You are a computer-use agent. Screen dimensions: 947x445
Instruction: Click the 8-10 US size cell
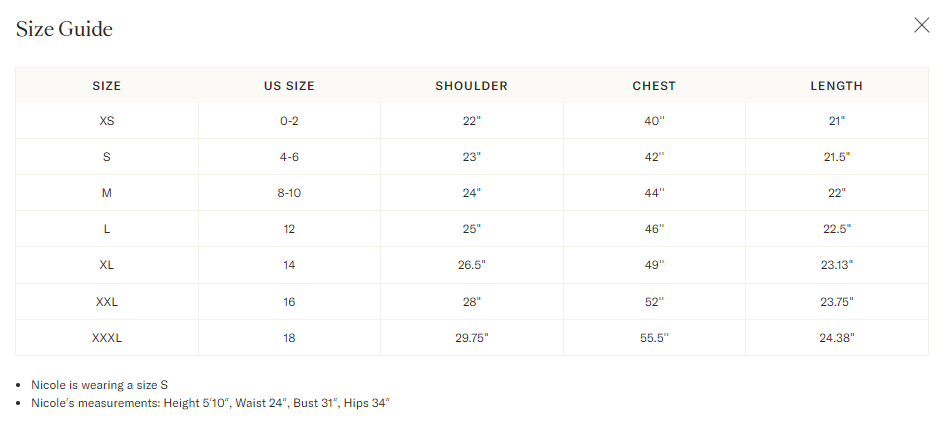pyautogui.click(x=289, y=193)
